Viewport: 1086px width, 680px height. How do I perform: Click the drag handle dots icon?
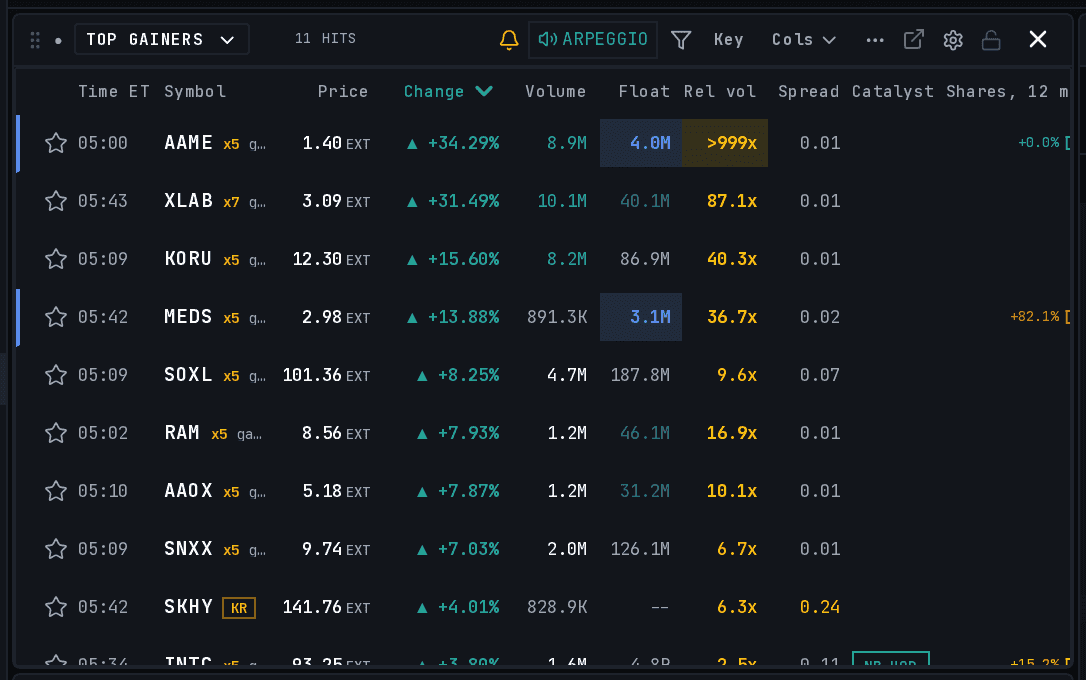[35, 40]
